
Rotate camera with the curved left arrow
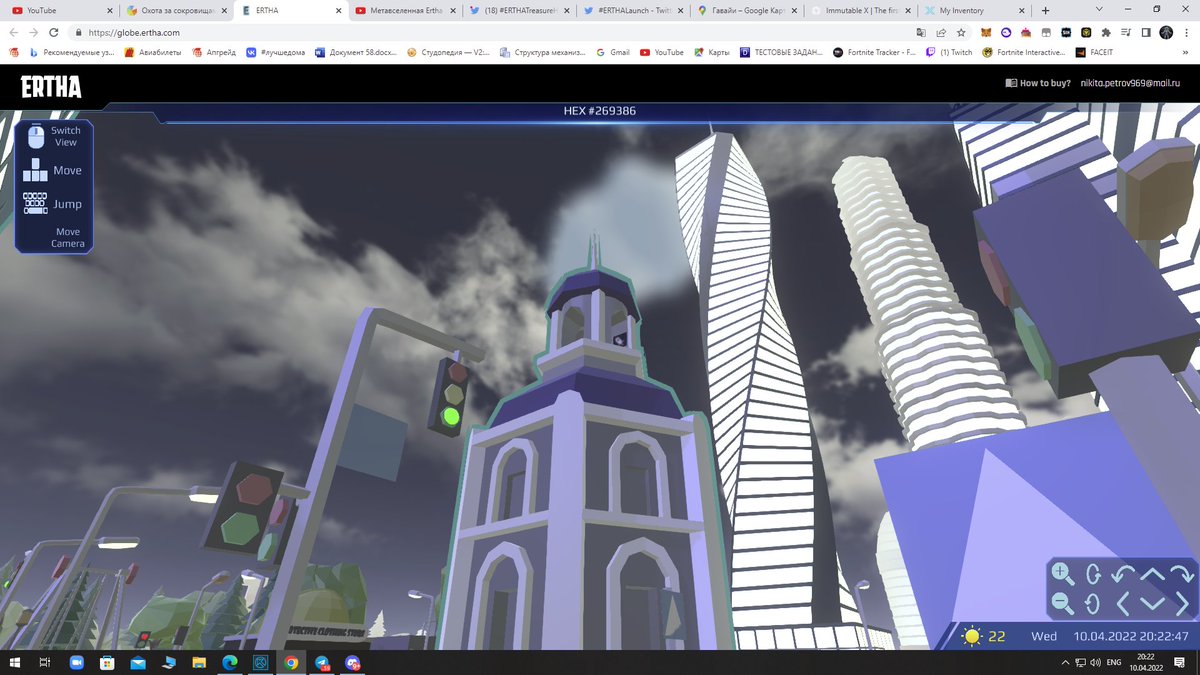pos(1123,574)
